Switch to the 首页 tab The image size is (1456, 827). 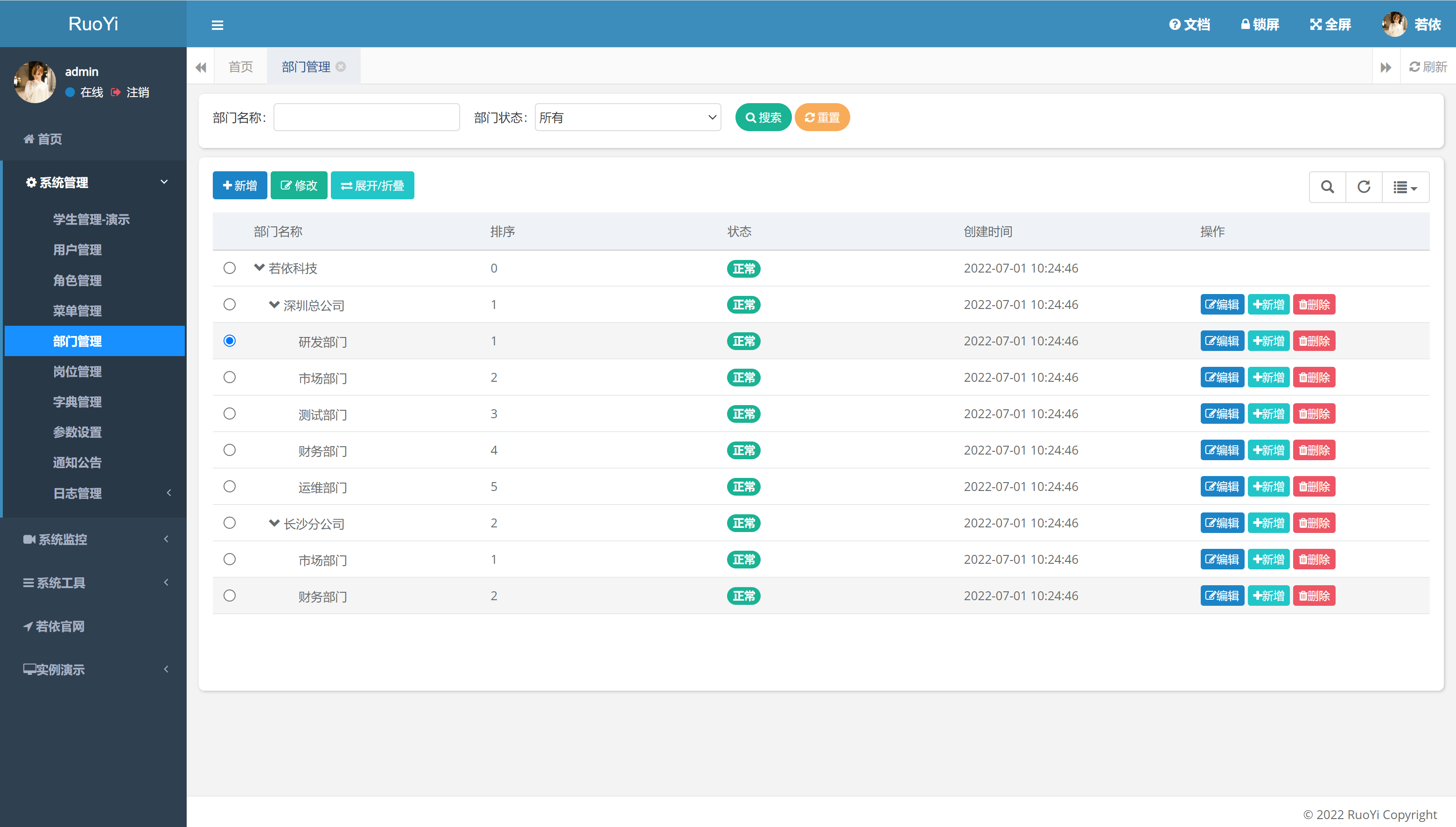click(241, 66)
